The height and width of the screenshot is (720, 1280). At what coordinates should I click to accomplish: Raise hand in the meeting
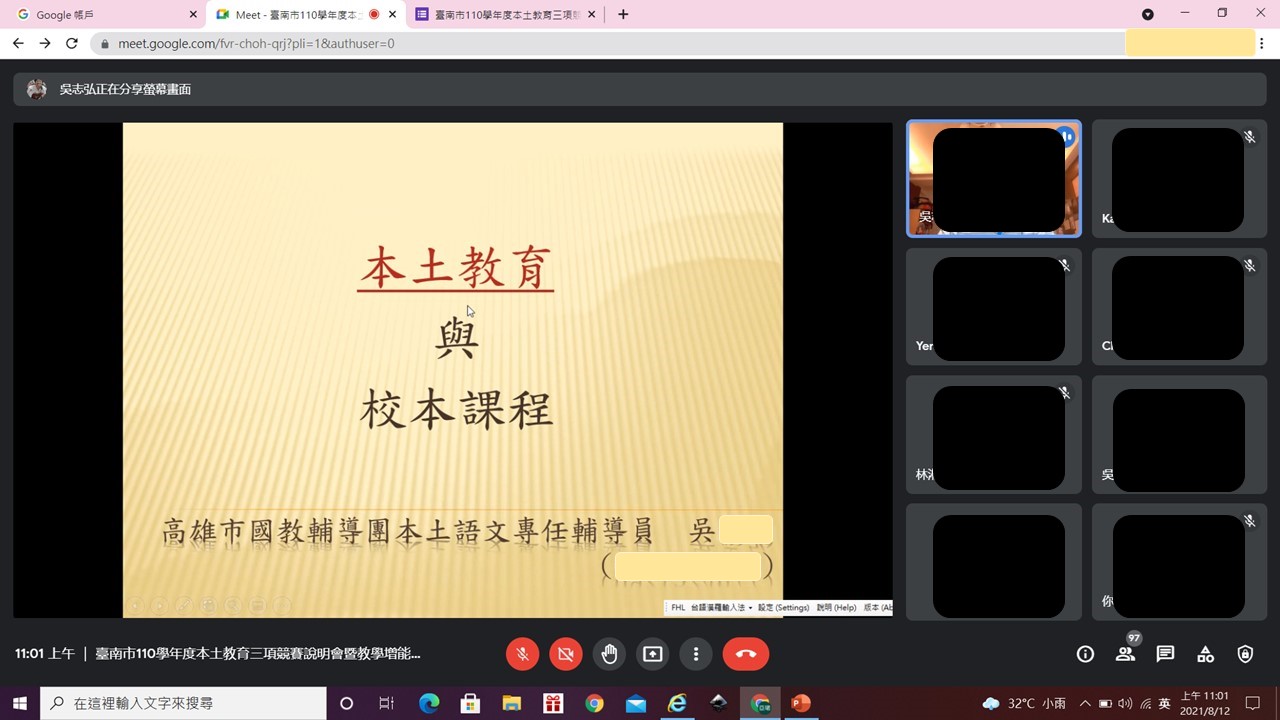coord(609,654)
